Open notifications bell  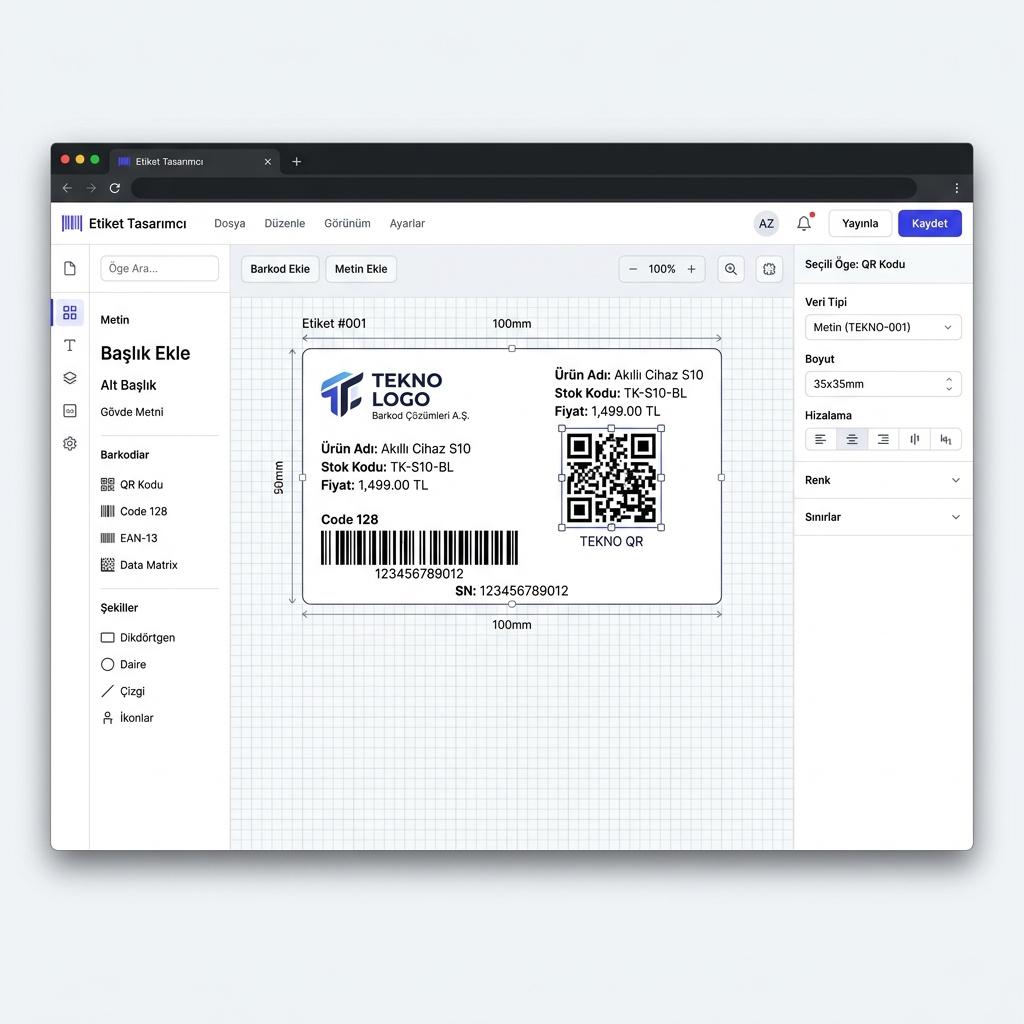point(804,223)
